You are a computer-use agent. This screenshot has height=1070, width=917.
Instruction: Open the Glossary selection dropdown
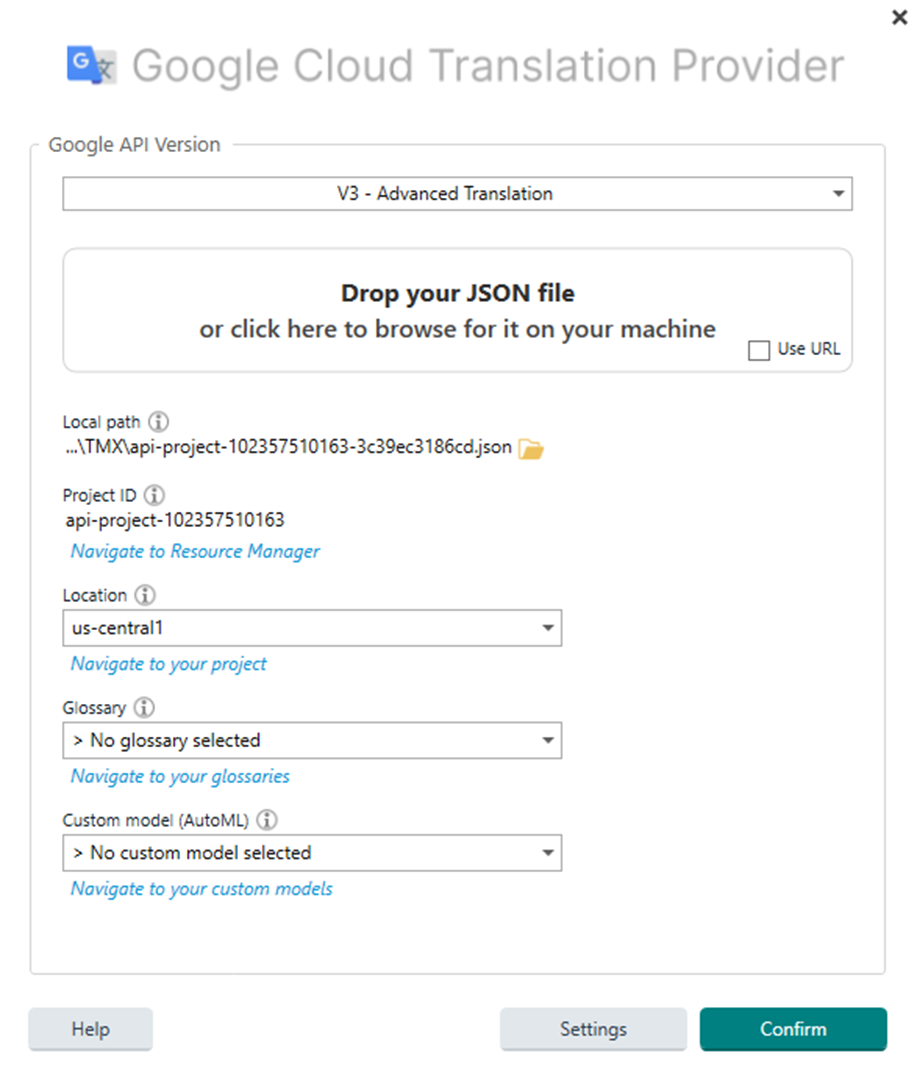click(548, 740)
